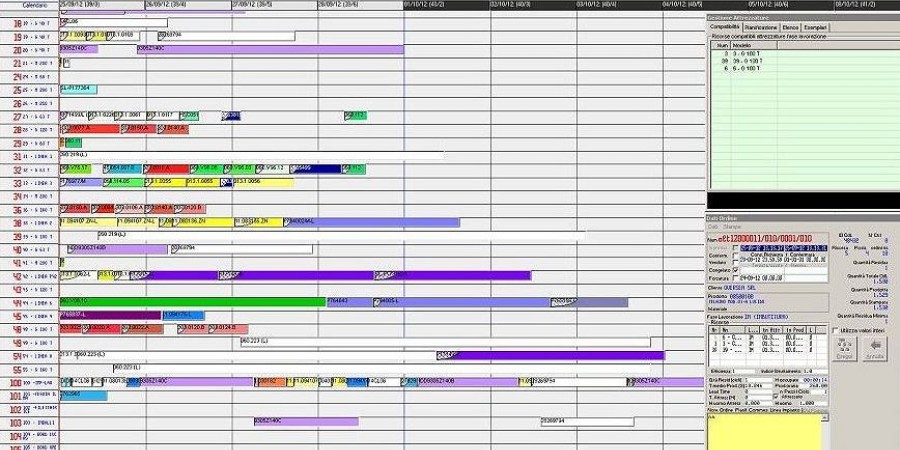900x450 pixels.
Task: Click the 27/09/12 date column header
Action: tap(274, 5)
